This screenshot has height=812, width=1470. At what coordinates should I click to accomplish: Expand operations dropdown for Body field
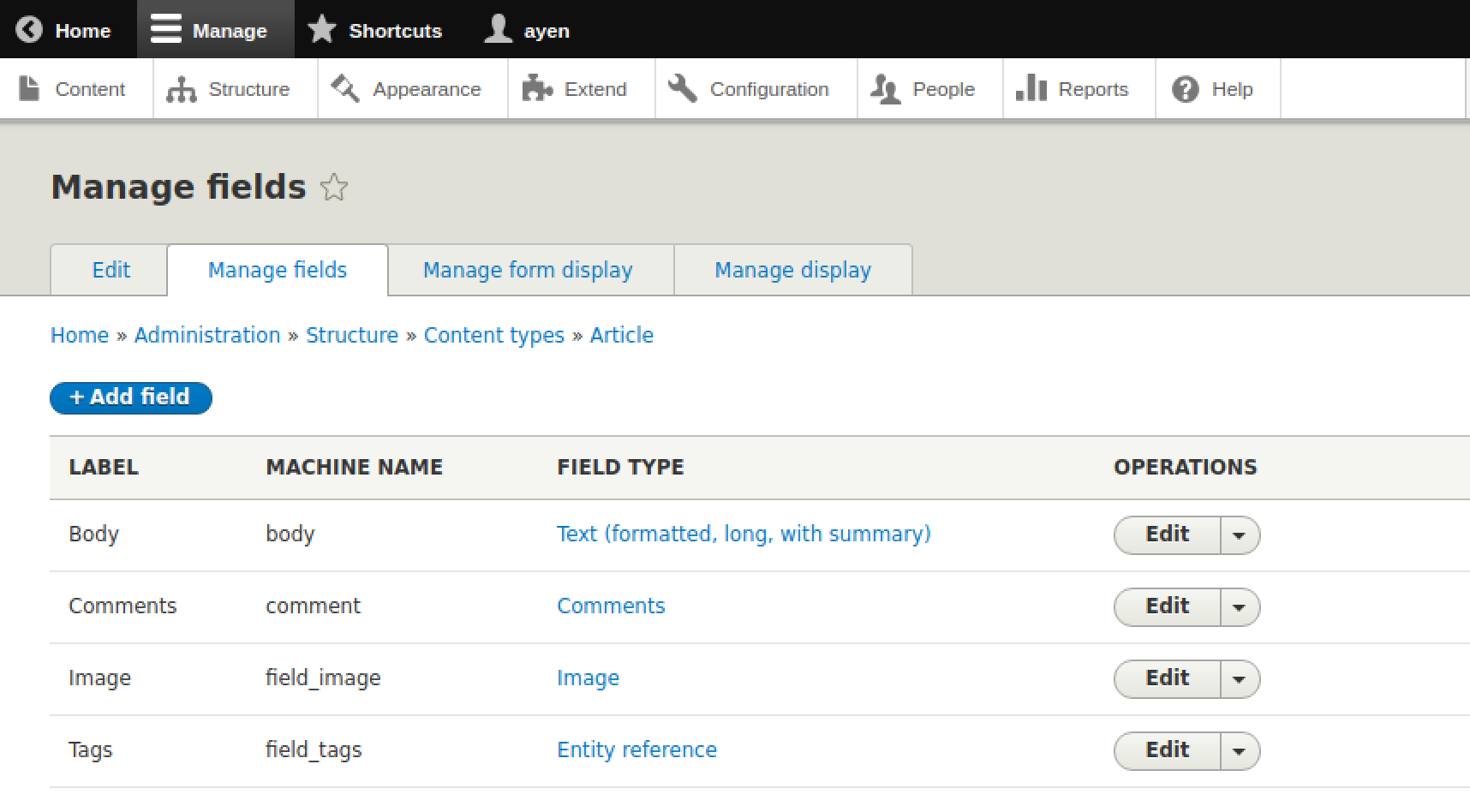[1239, 535]
